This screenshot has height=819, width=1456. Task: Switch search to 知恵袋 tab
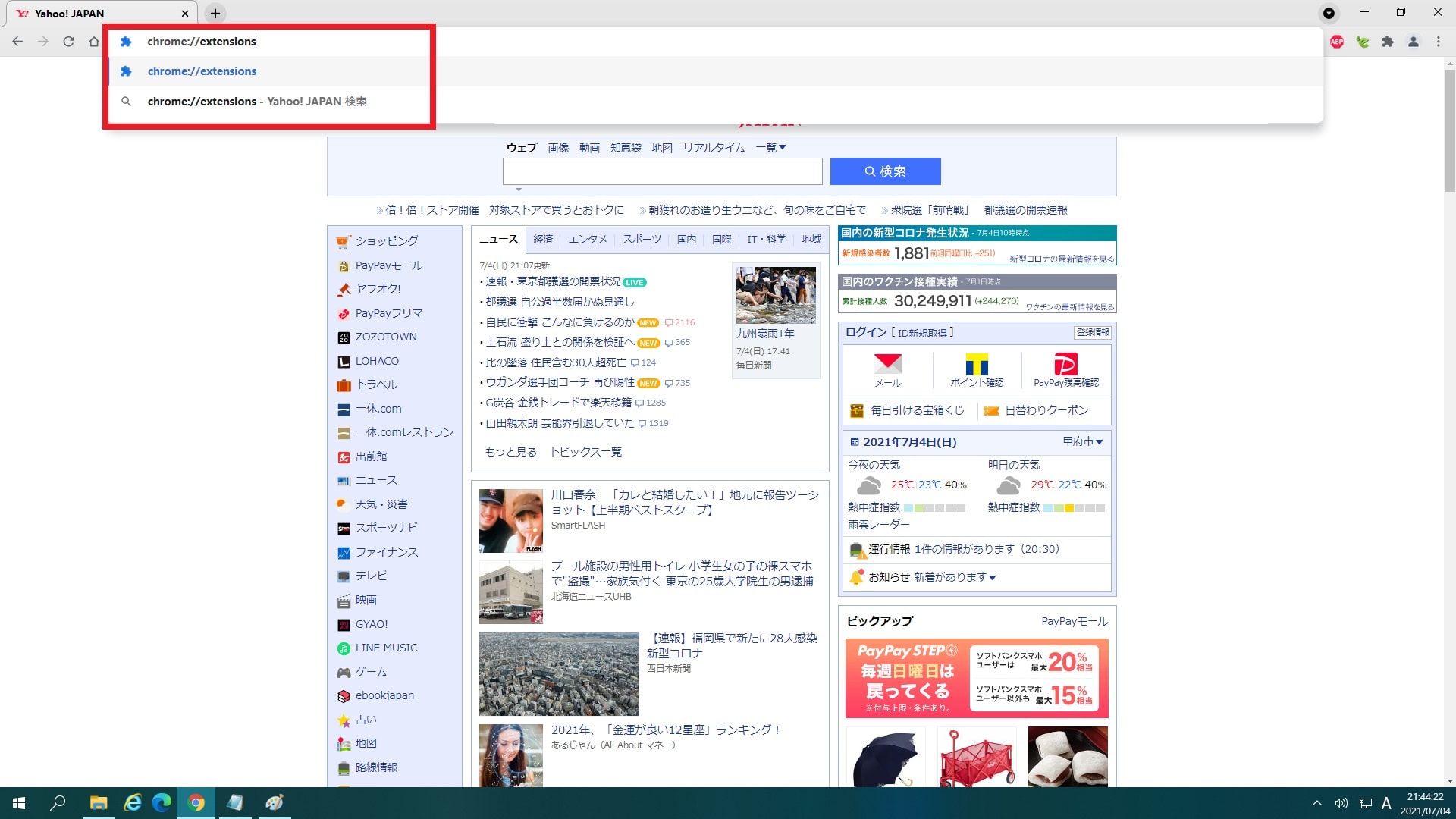click(626, 148)
